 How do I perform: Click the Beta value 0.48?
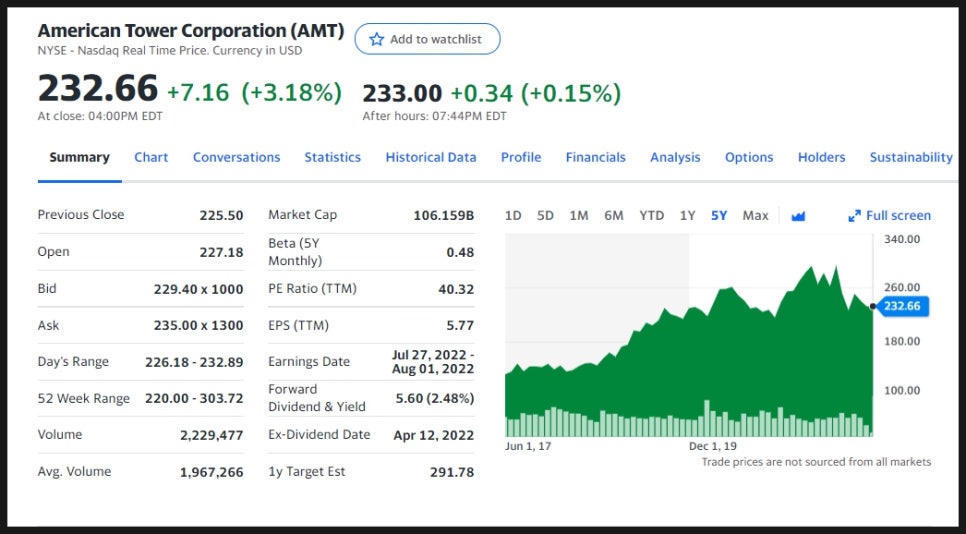pyautogui.click(x=460, y=253)
